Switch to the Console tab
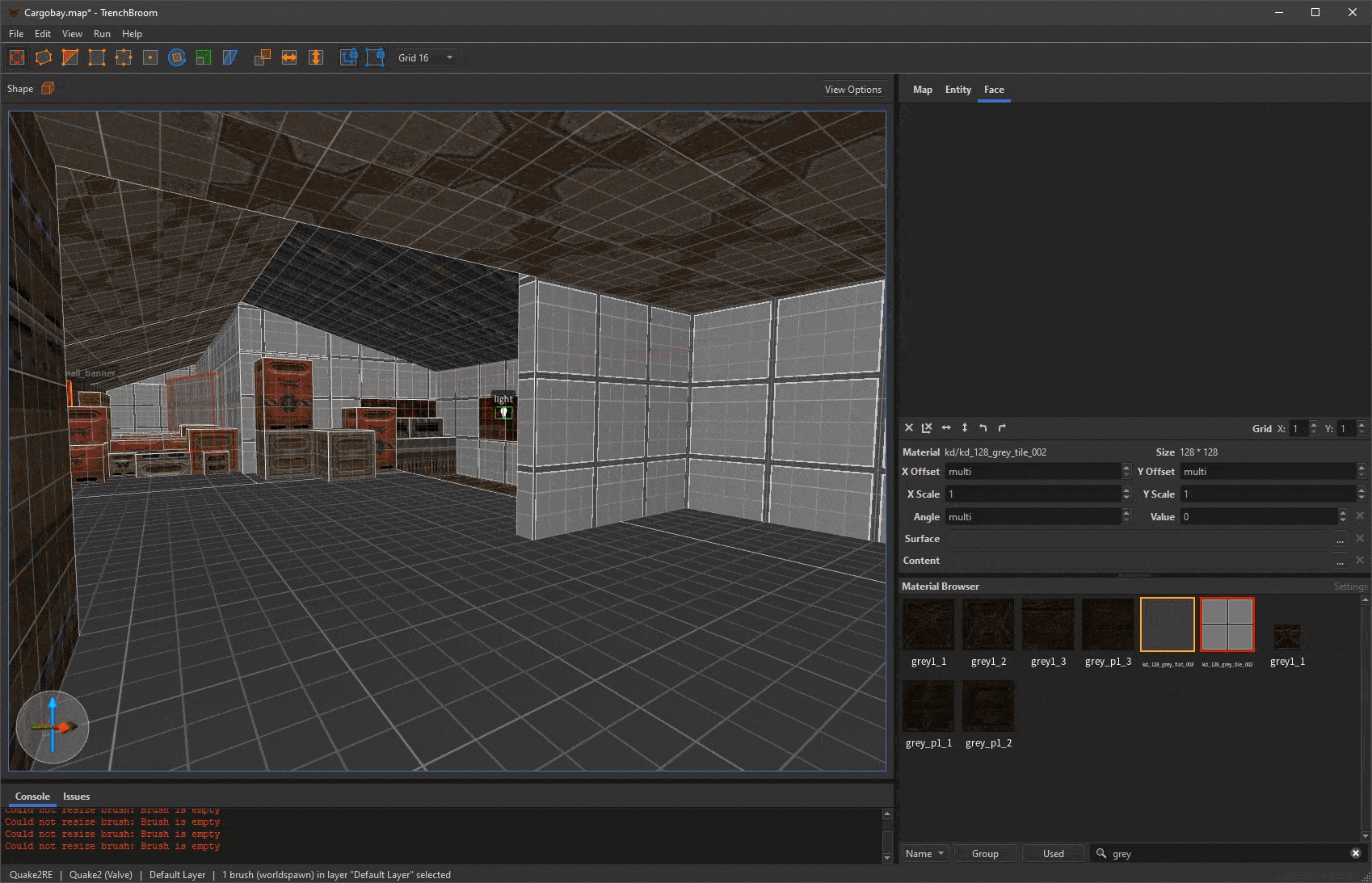Screen dimensions: 1372x883 (x=32, y=797)
